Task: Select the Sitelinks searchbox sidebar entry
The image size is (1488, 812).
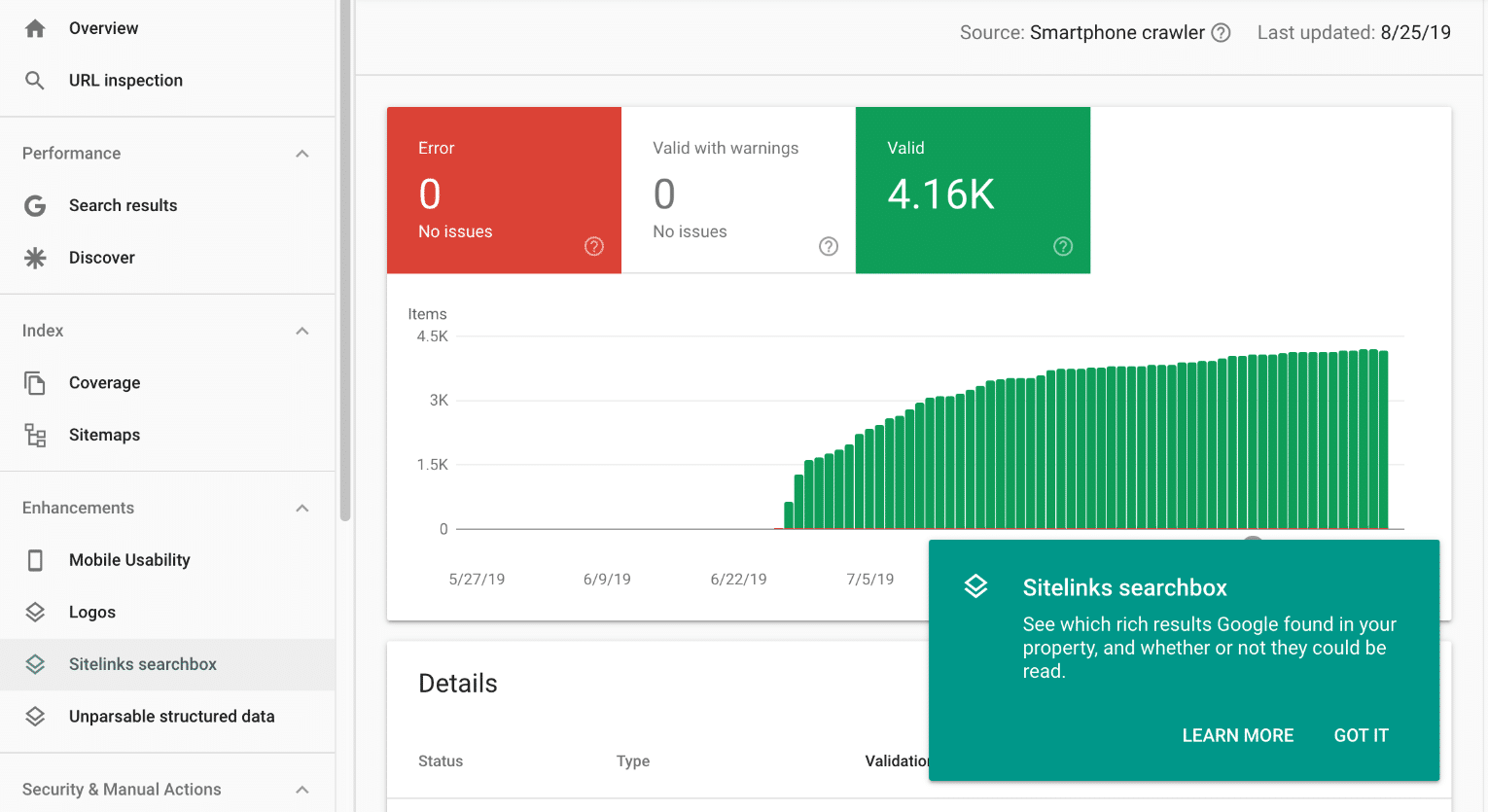Action: click(141, 664)
